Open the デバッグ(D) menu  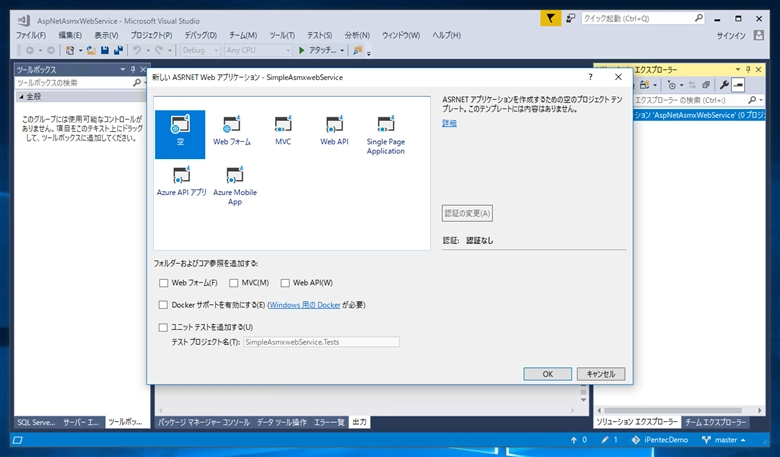click(200, 35)
